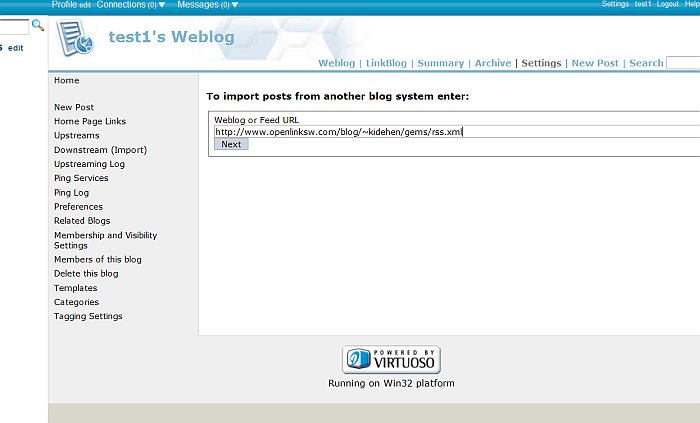700x423 pixels.
Task: Open the Summary tab
Action: click(x=440, y=63)
